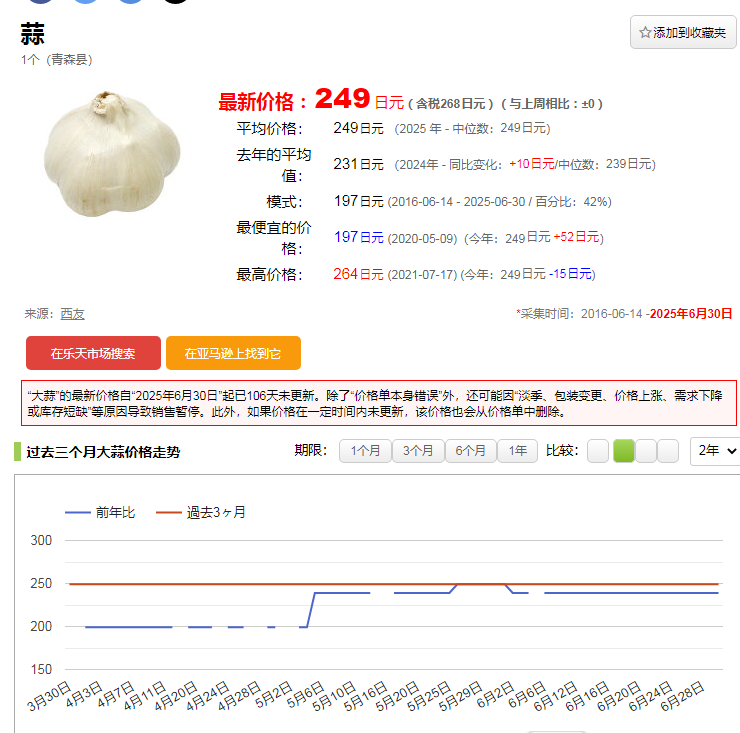
Task: Click the 5月6日 x-axis date label
Action: pos(305,695)
